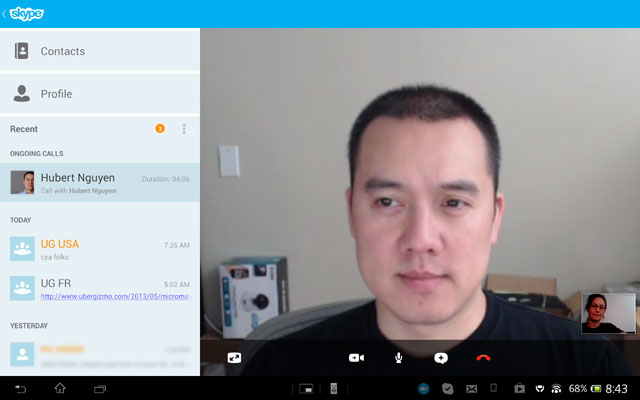640x400 pixels.
Task: Tap the mail notification icon in status bar
Action: [x=471, y=388]
